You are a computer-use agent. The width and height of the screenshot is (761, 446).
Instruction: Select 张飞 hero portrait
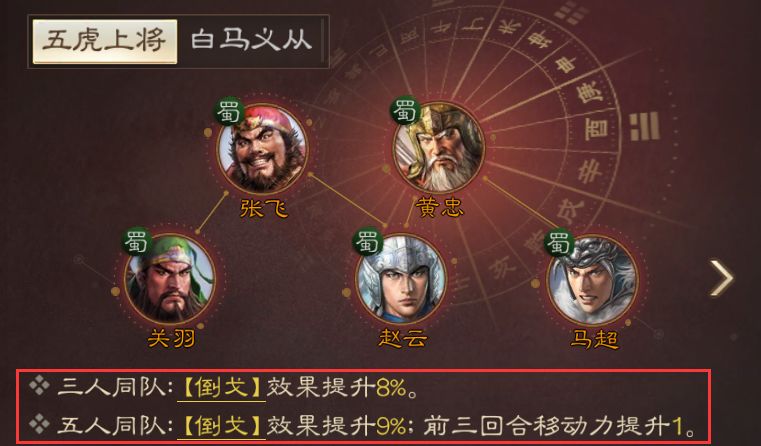pos(262,148)
